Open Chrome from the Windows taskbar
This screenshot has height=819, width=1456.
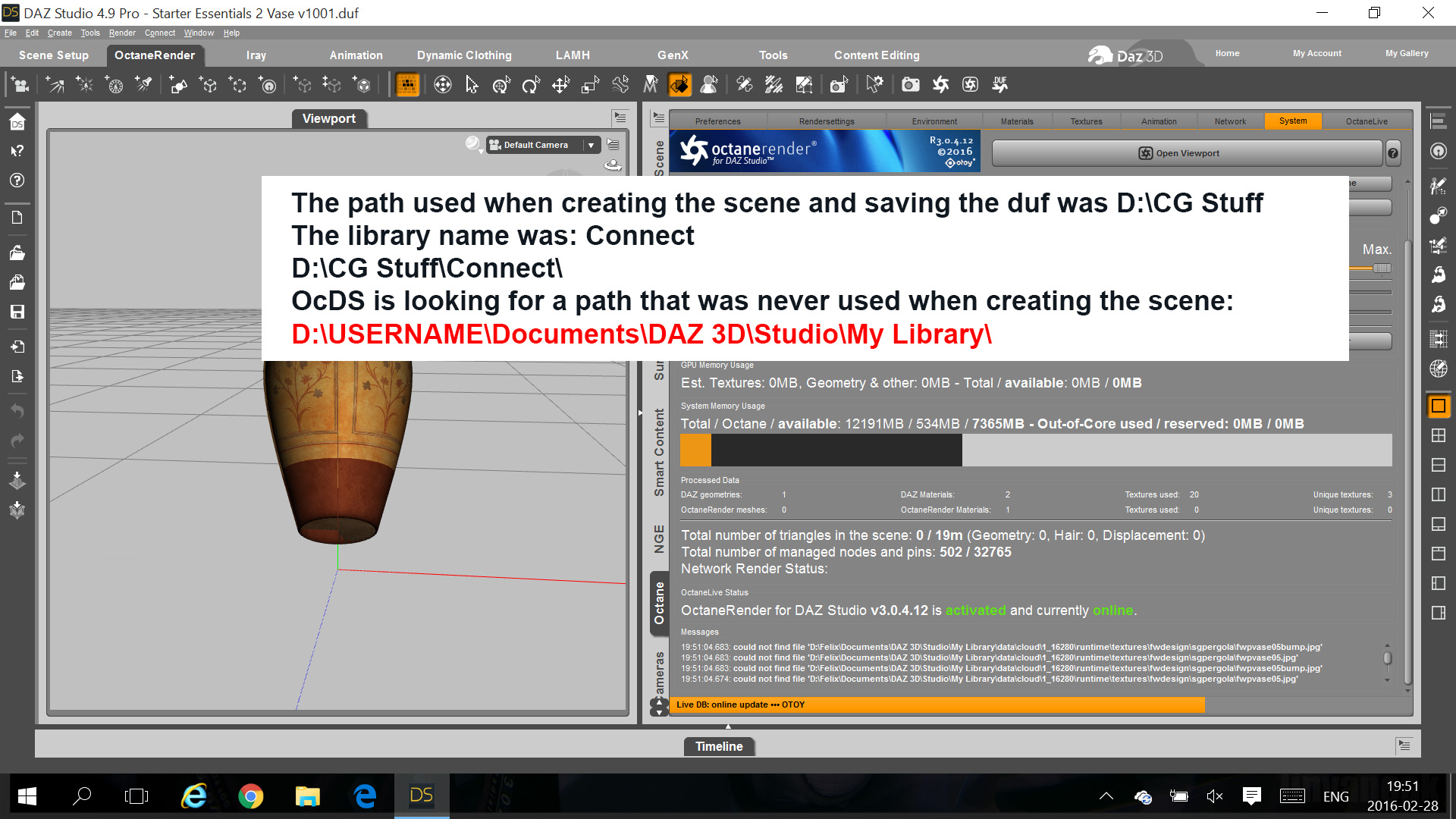[250, 796]
